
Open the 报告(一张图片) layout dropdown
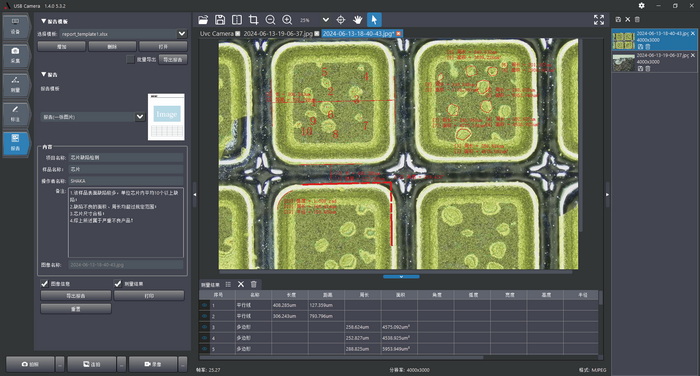[x=140, y=117]
